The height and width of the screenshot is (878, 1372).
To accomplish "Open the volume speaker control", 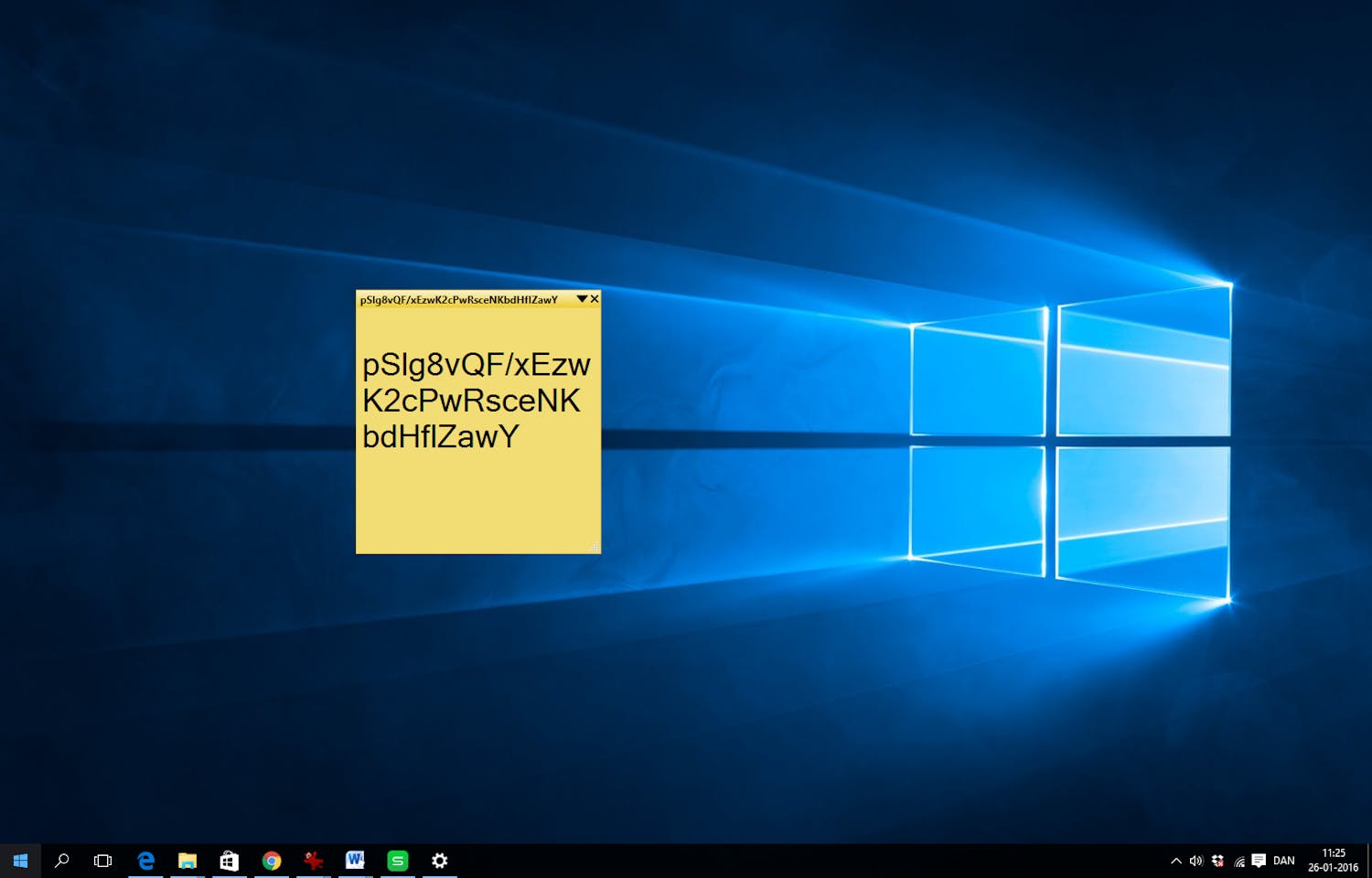I will pyautogui.click(x=1196, y=861).
